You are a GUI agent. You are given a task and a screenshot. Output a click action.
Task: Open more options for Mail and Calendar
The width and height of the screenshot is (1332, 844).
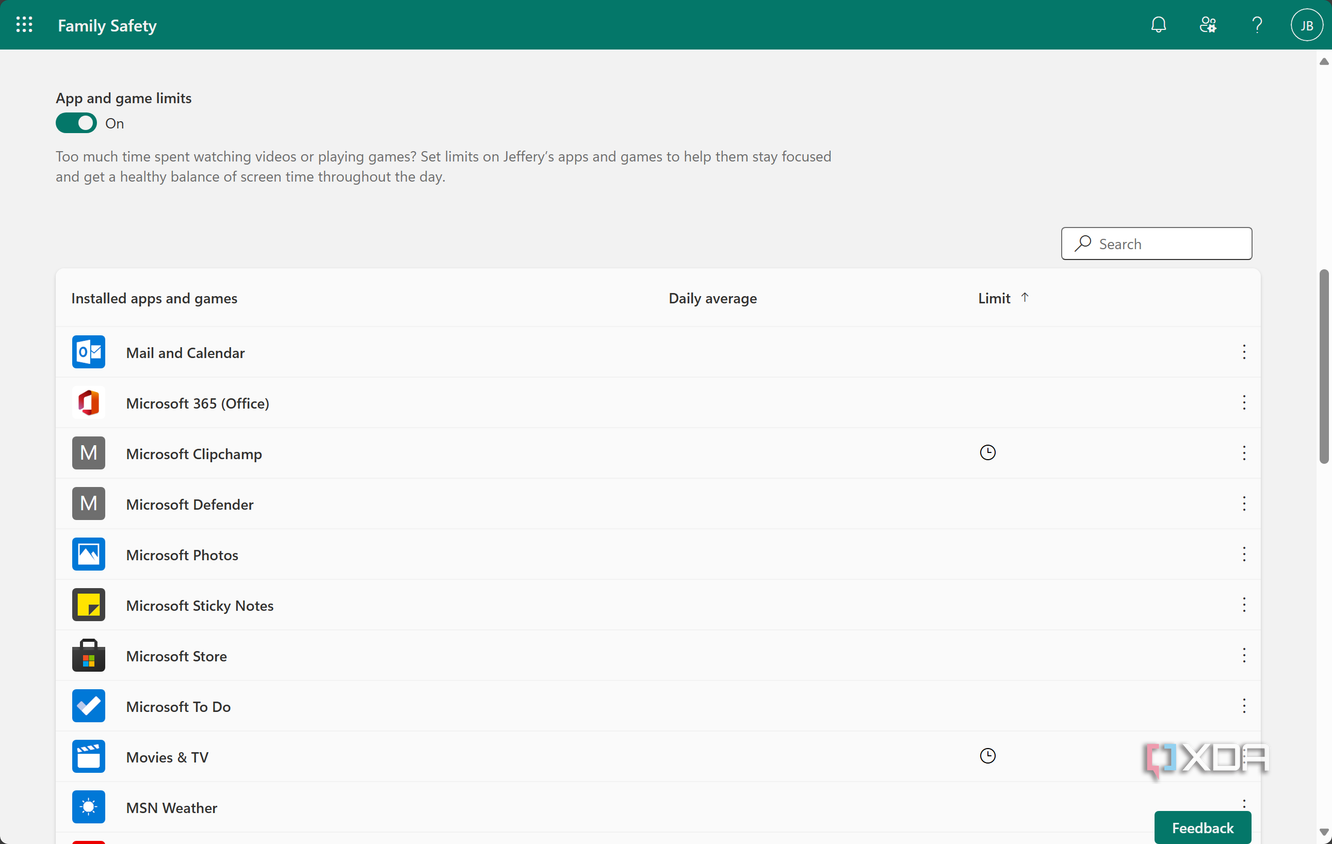[x=1244, y=352]
